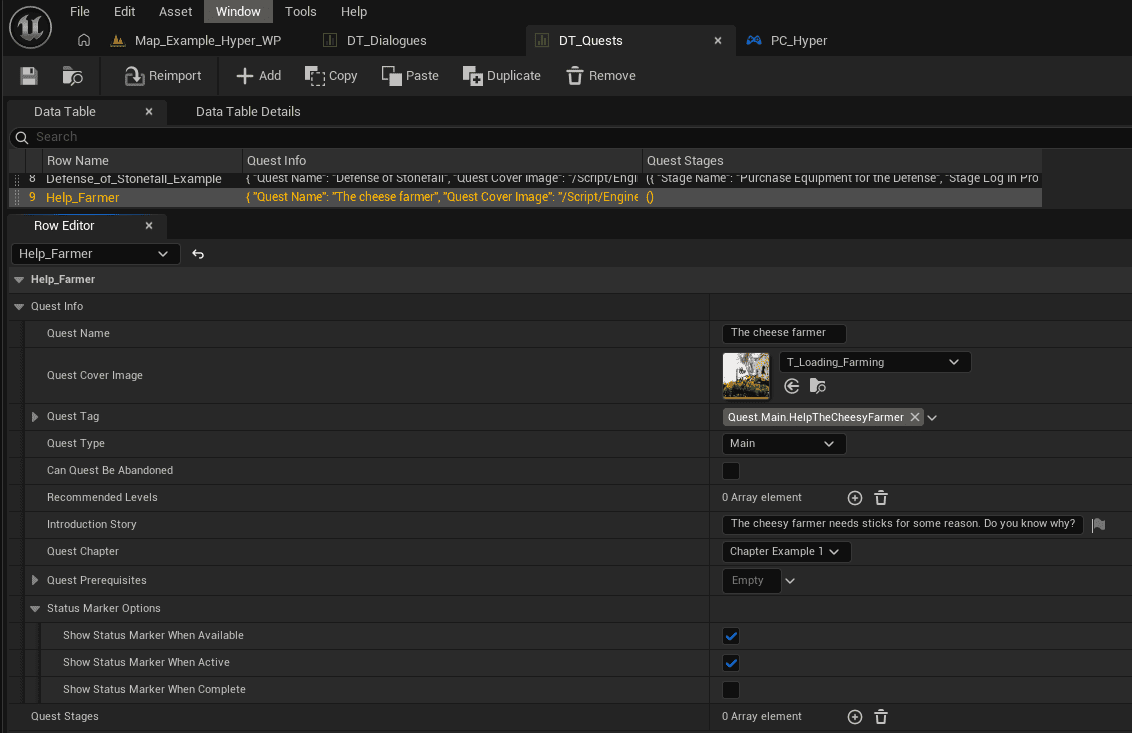Save the data table with the floppy icon
Screen dimensions: 1132x733
coord(29,76)
